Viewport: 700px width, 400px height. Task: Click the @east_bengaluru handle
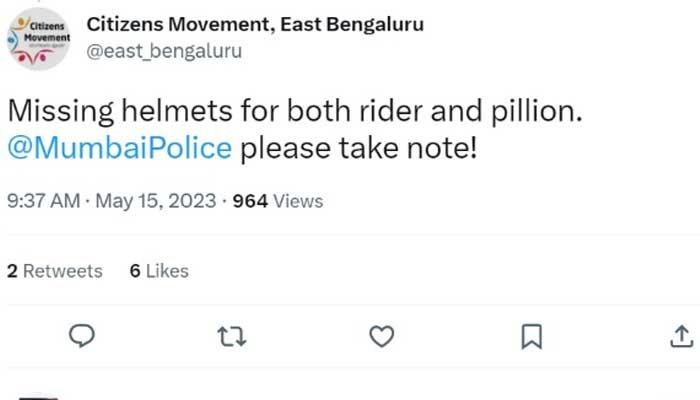(164, 50)
